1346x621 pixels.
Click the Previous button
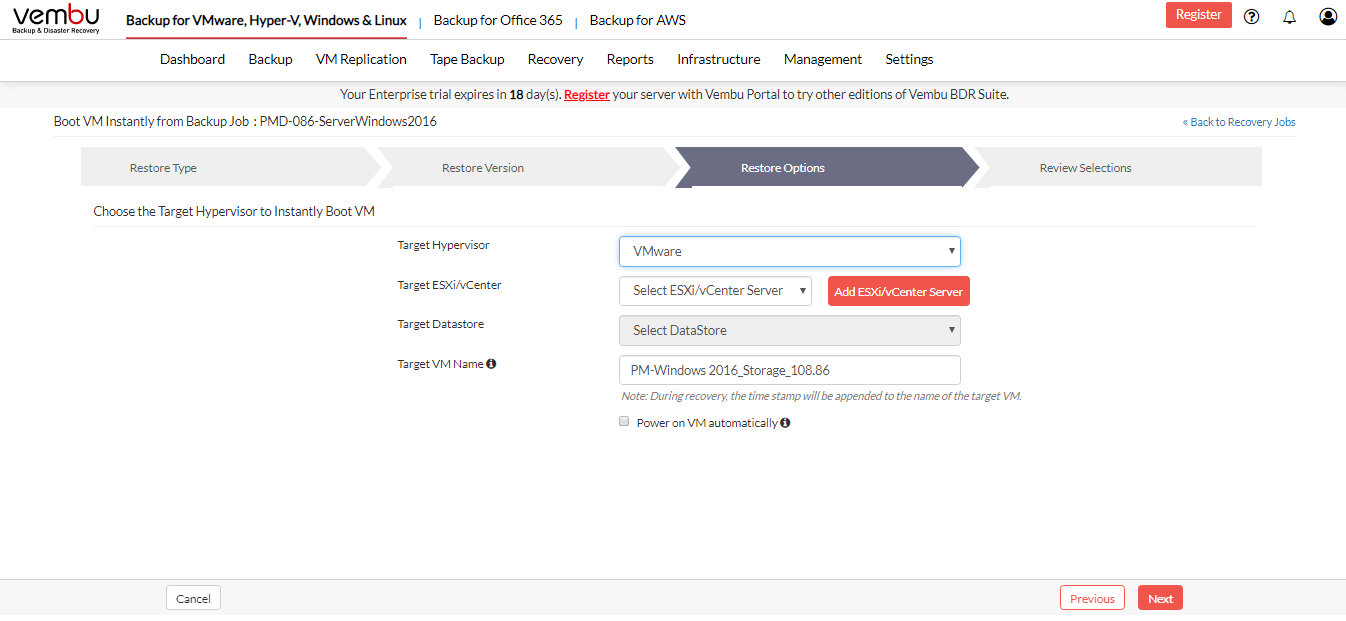click(x=1092, y=598)
